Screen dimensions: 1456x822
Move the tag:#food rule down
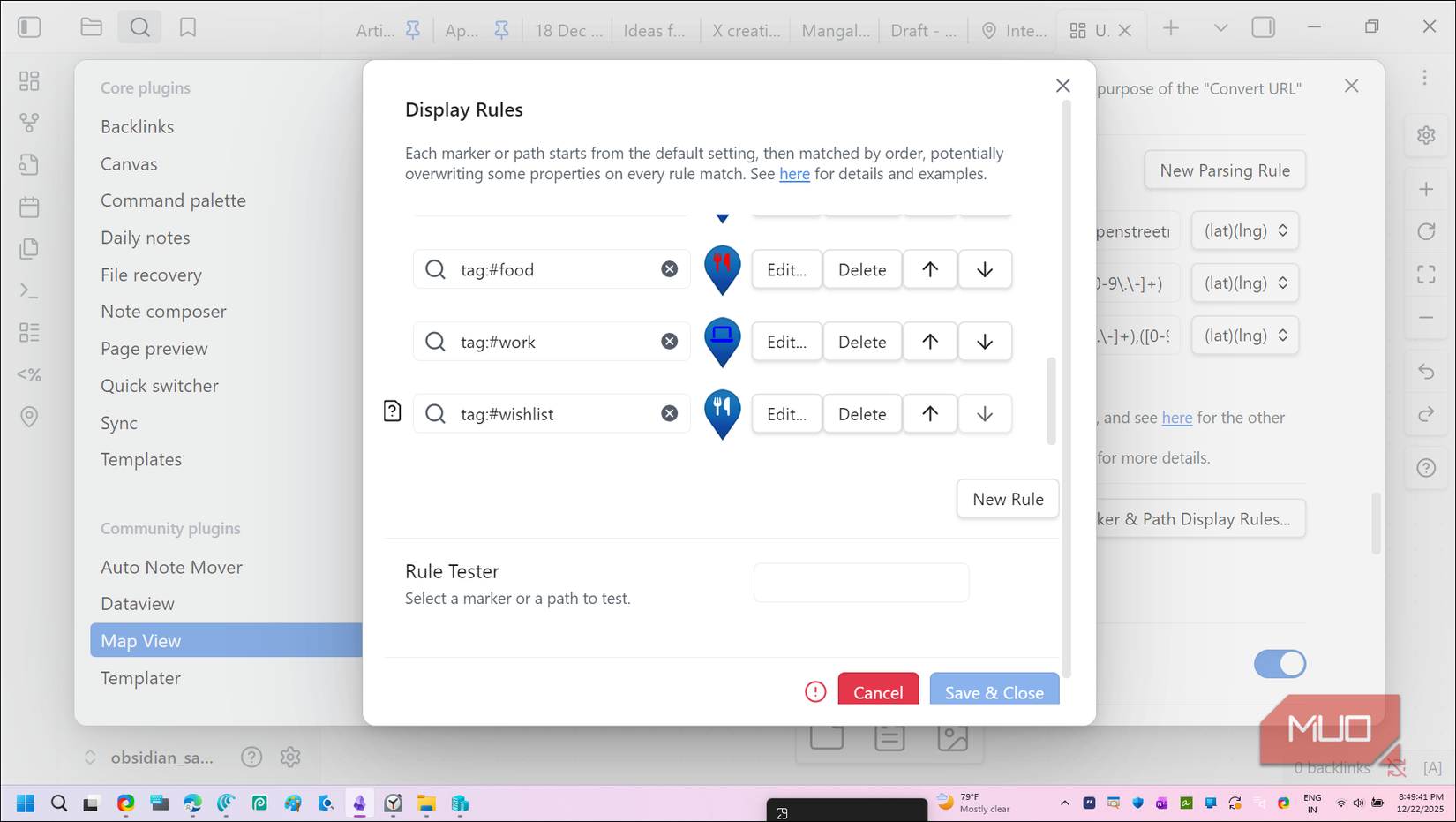985,269
